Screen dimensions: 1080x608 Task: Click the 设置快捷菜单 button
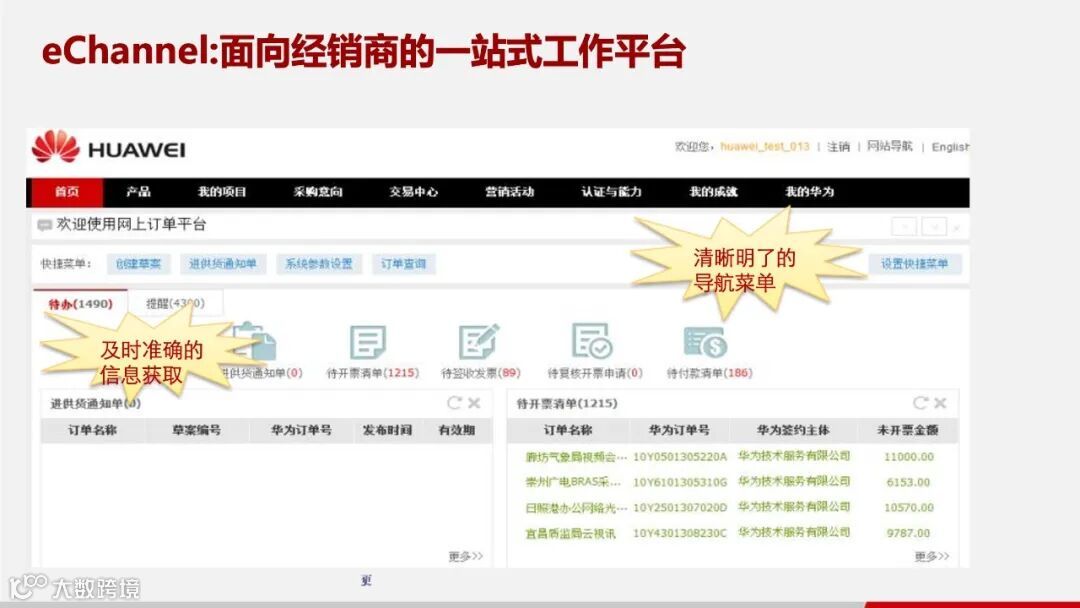[x=914, y=264]
